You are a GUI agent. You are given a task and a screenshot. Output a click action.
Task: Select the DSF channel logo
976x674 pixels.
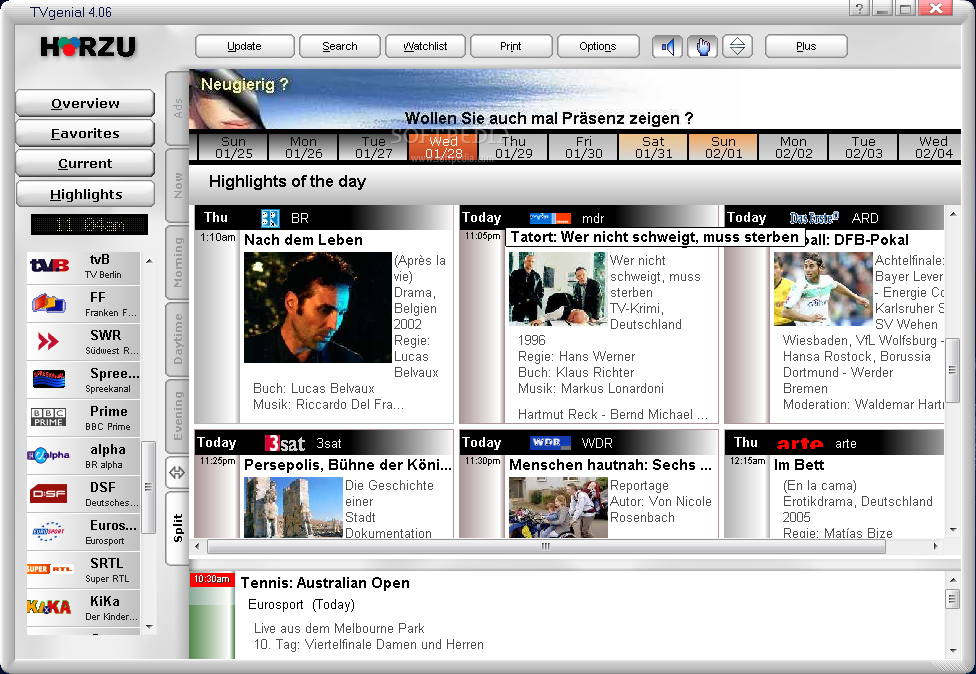click(49, 494)
